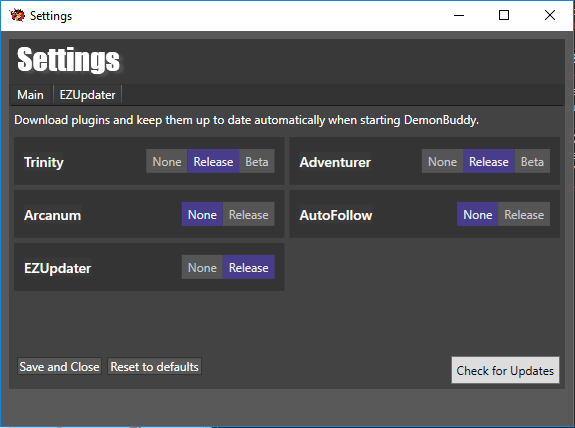
Task: Set EZUpdater update channel to None
Action: coord(202,268)
